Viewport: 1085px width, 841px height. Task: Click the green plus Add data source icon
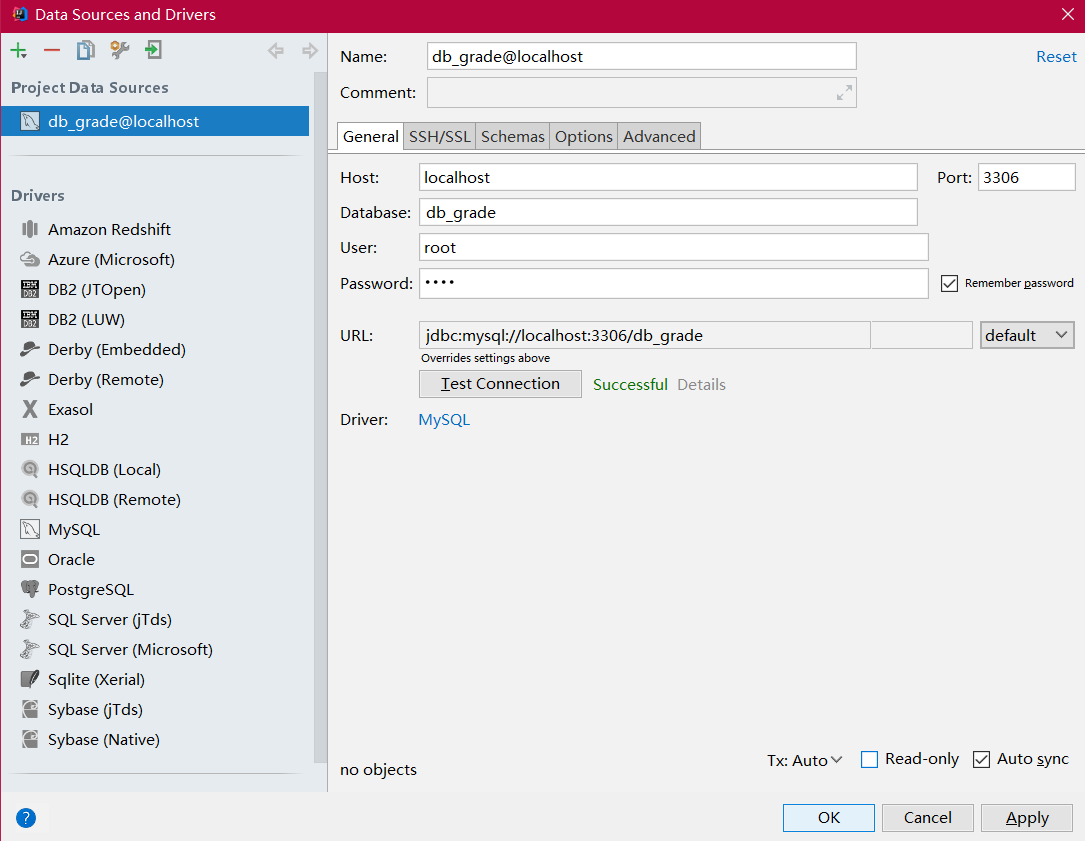tap(19, 51)
